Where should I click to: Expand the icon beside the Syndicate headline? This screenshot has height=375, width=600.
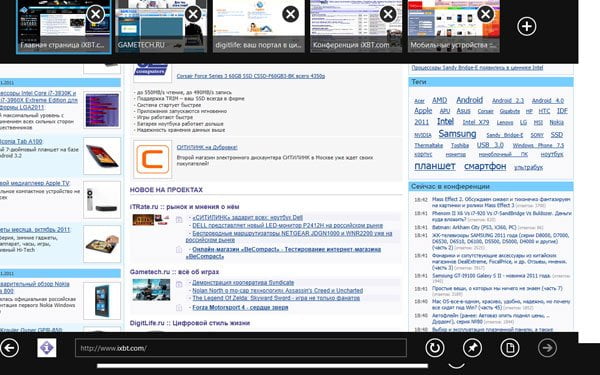(179, 284)
